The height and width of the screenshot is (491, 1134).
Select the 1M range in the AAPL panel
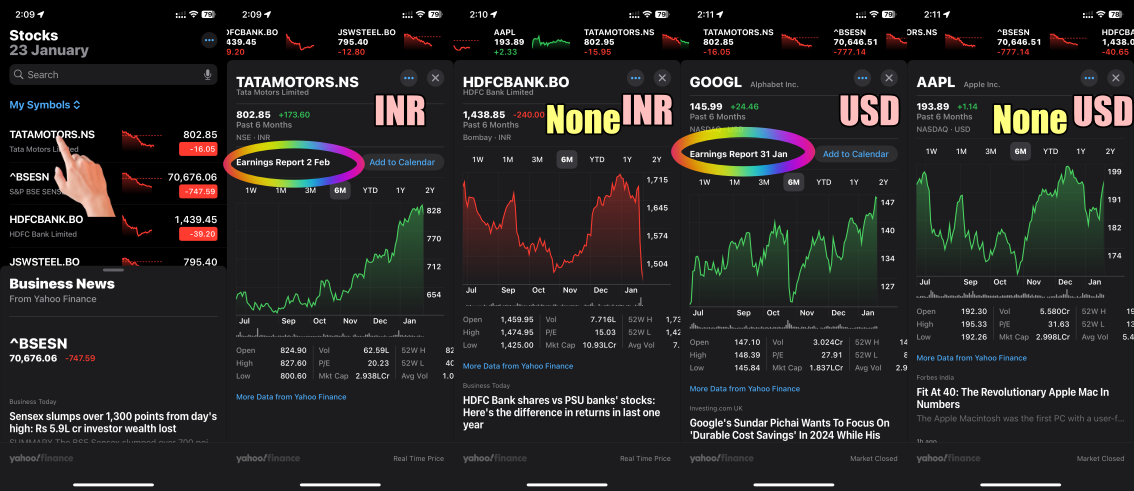961,151
